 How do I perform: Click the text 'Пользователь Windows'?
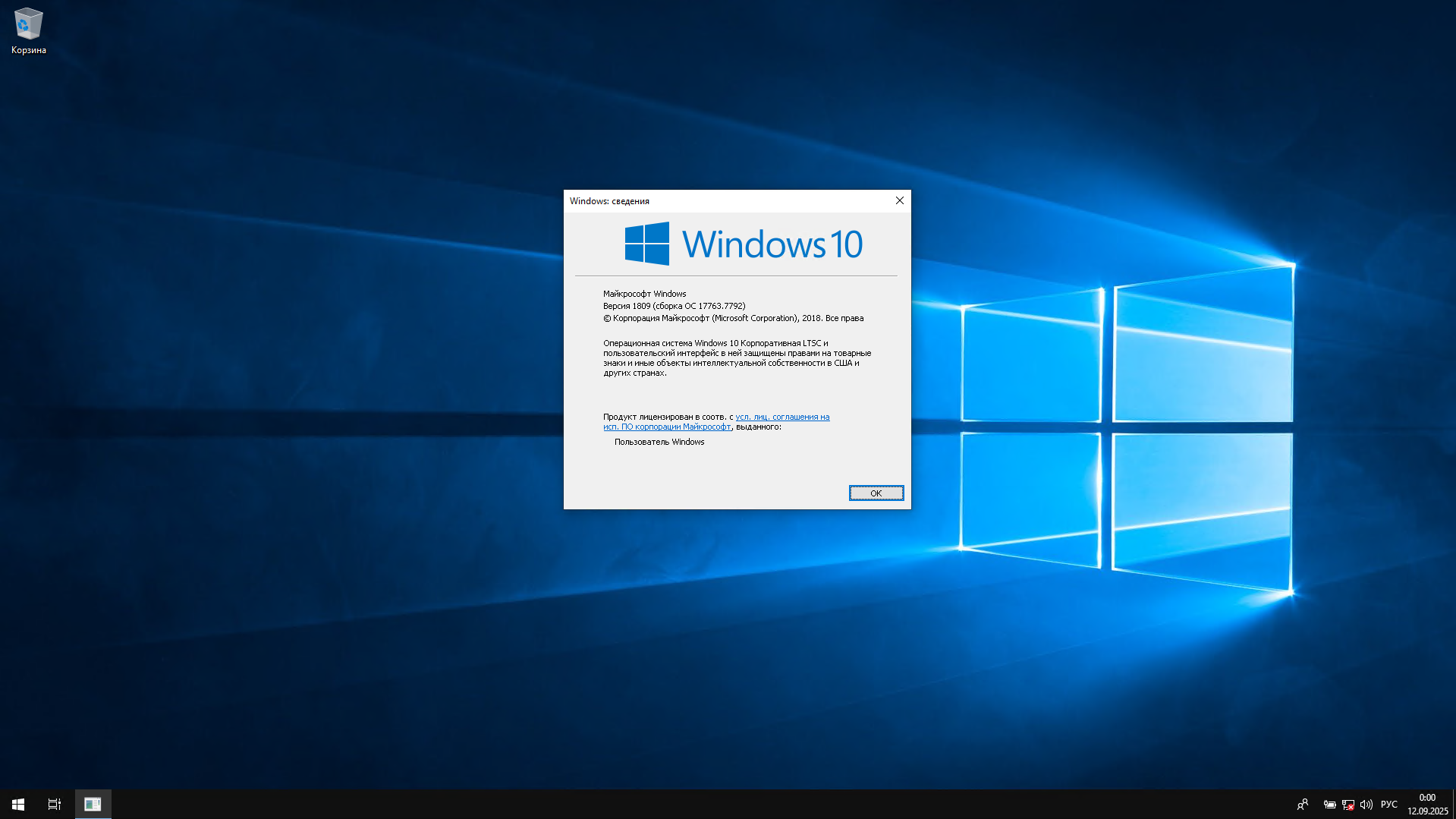click(x=659, y=442)
